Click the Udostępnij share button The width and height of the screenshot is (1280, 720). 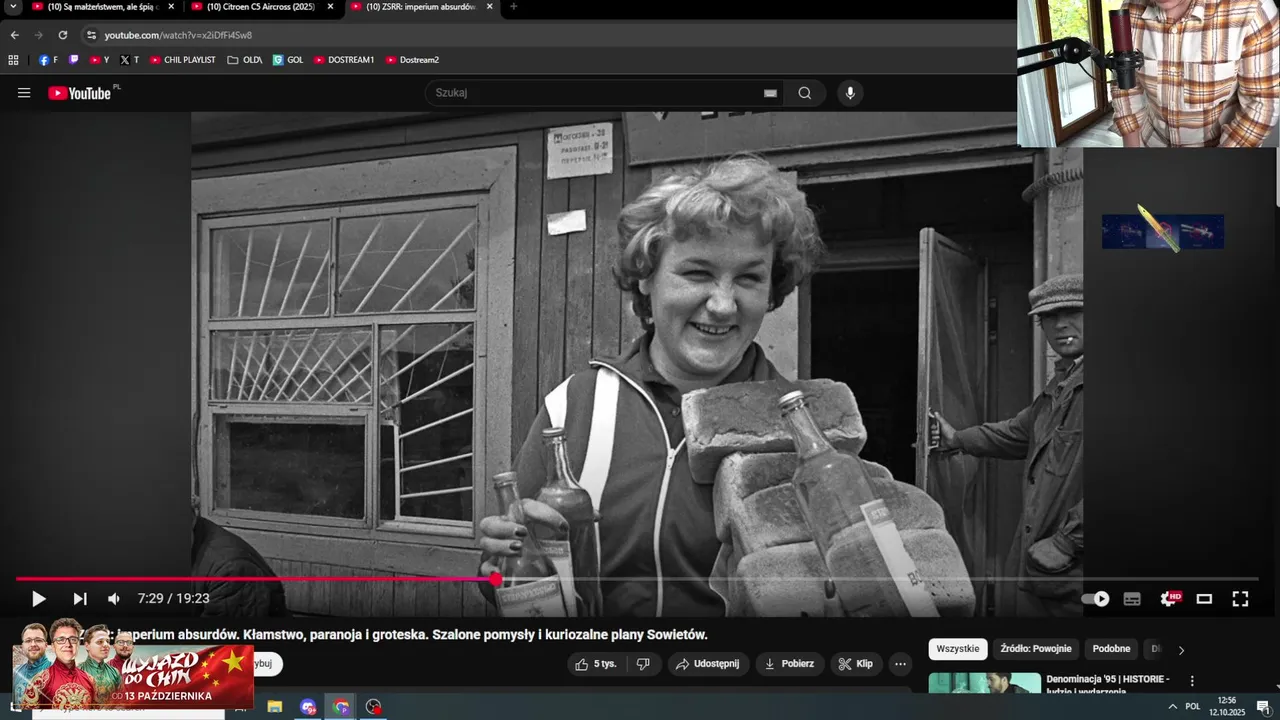pyautogui.click(x=707, y=663)
